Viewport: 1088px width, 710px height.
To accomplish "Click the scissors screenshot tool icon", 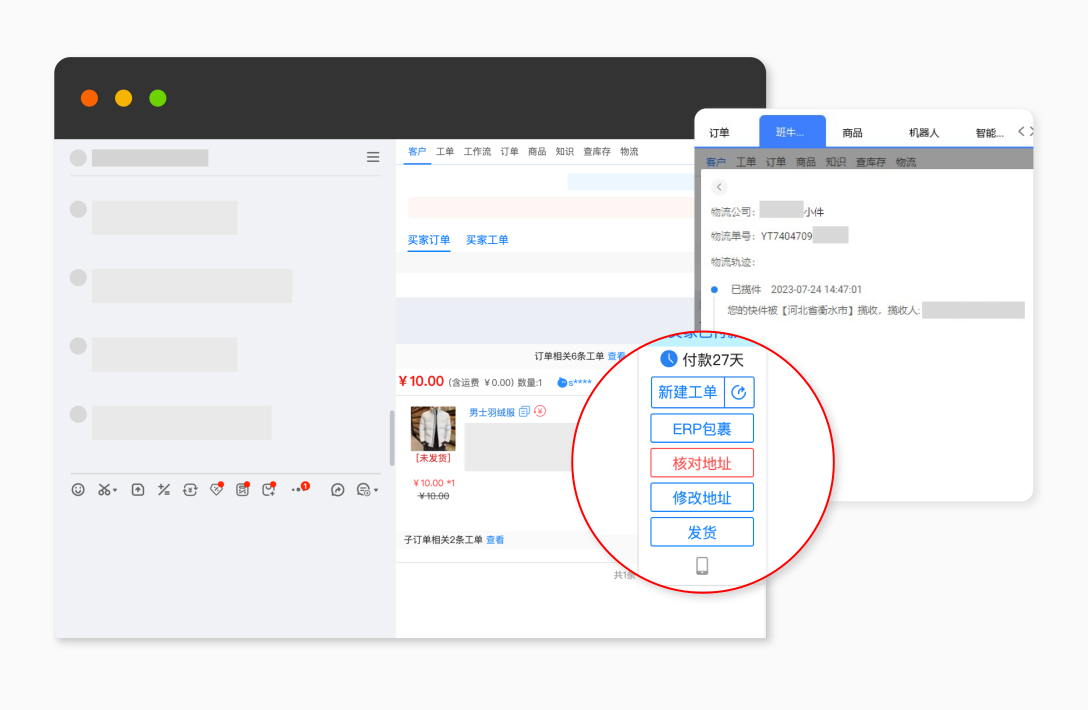I will click(104, 490).
